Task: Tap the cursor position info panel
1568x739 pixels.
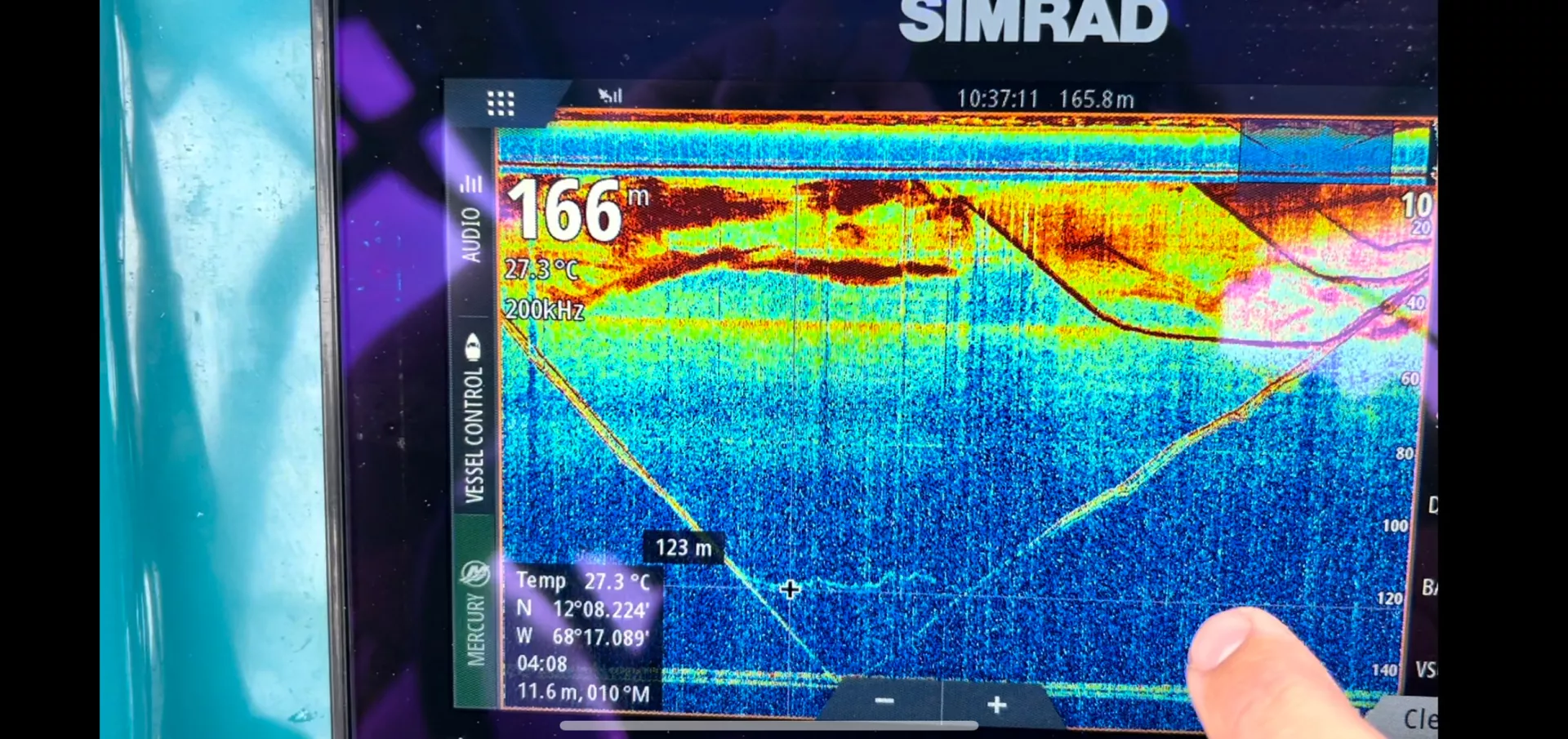Action: click(x=583, y=636)
